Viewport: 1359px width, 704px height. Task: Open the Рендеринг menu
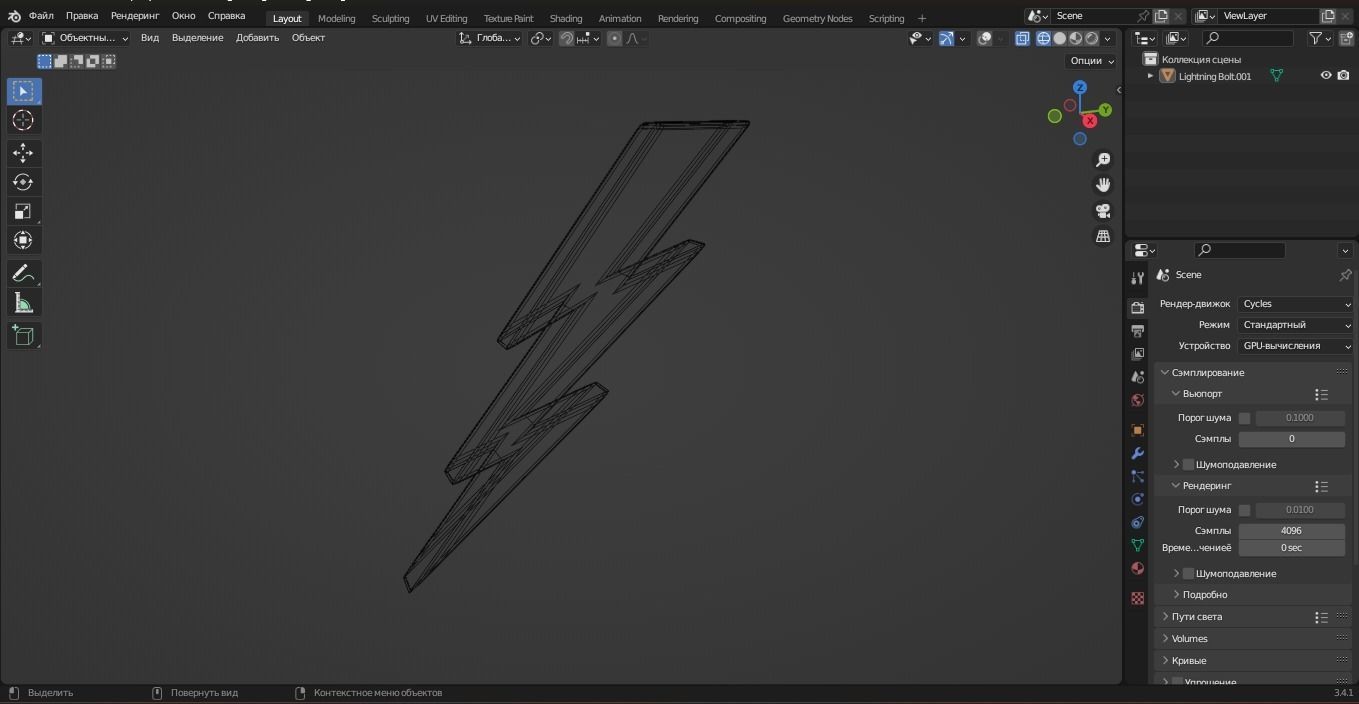point(135,15)
